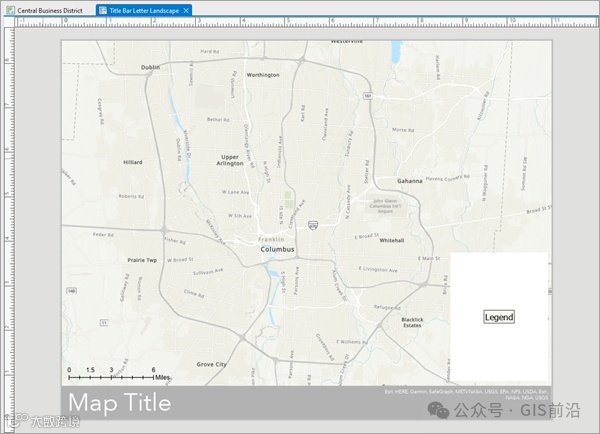Image resolution: width=600 pixels, height=434 pixels.
Task: Click the interstate 670 highway shield
Action: coord(313,225)
